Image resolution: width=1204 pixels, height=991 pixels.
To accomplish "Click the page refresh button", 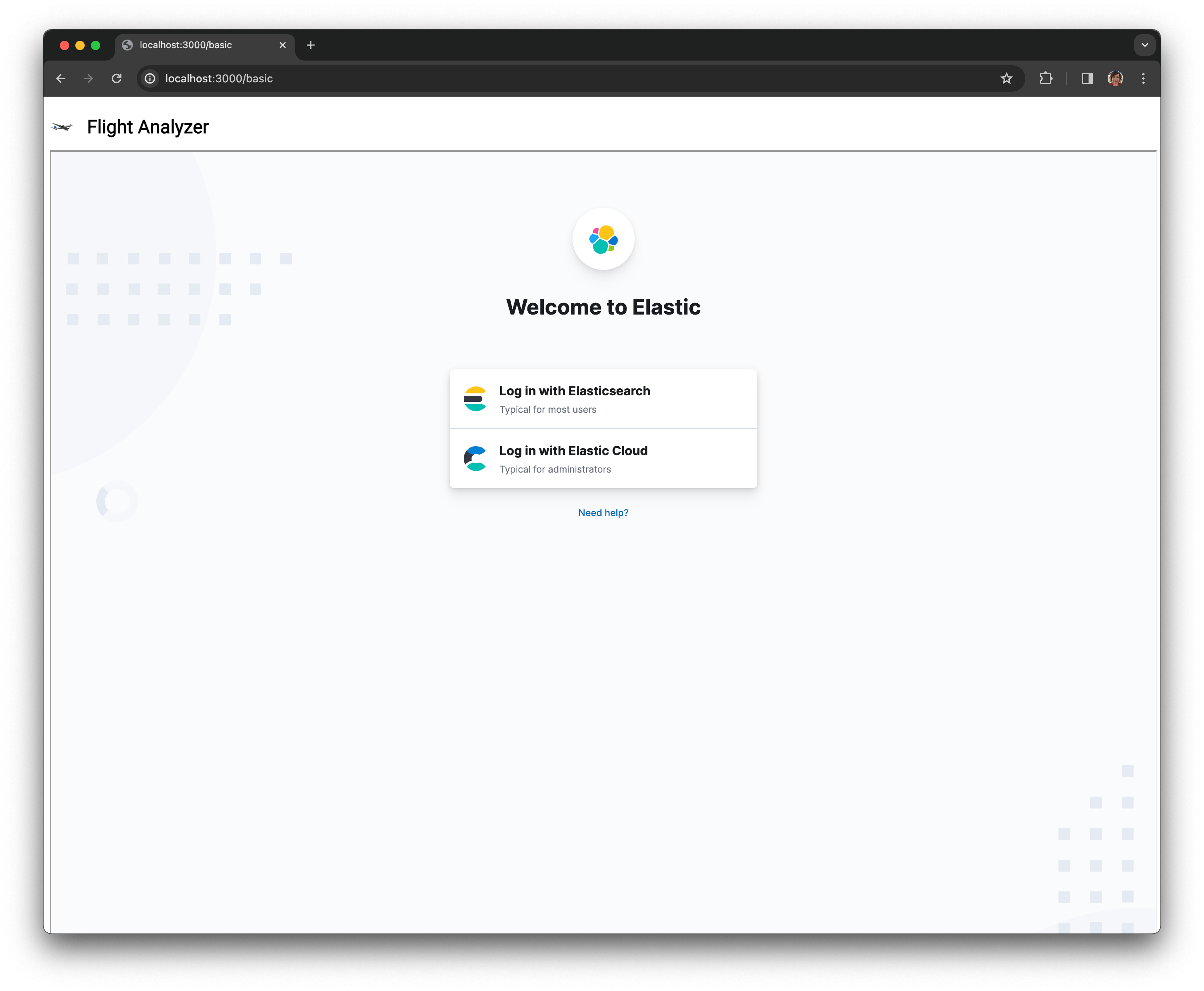I will click(116, 79).
